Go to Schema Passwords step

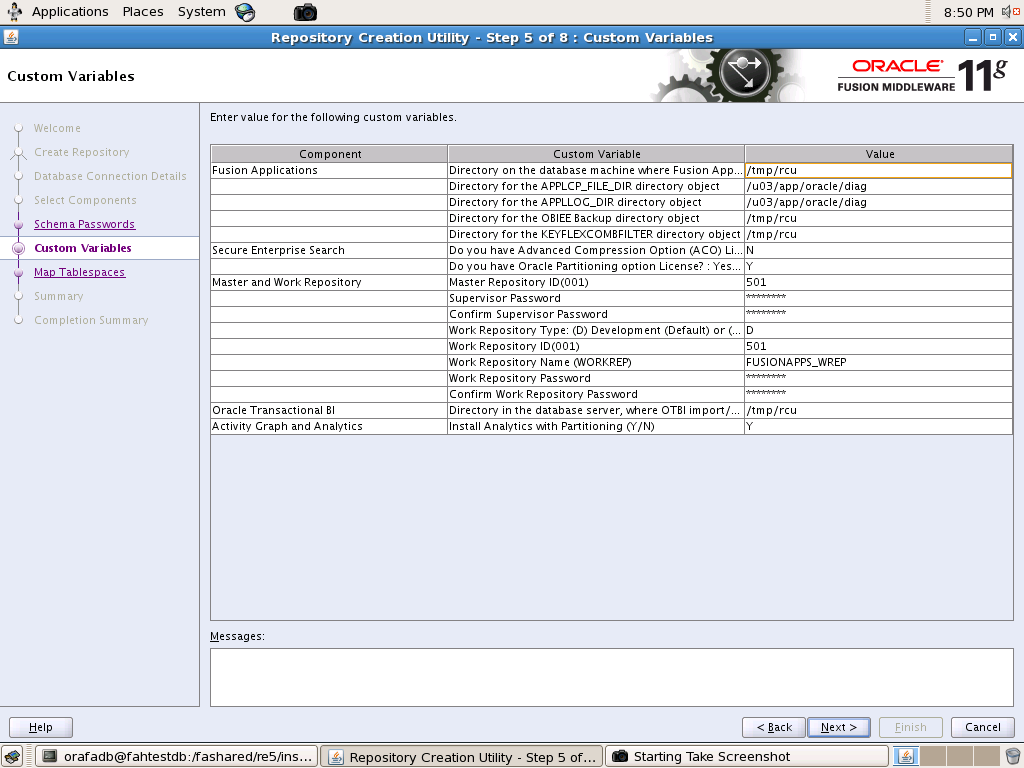click(84, 224)
